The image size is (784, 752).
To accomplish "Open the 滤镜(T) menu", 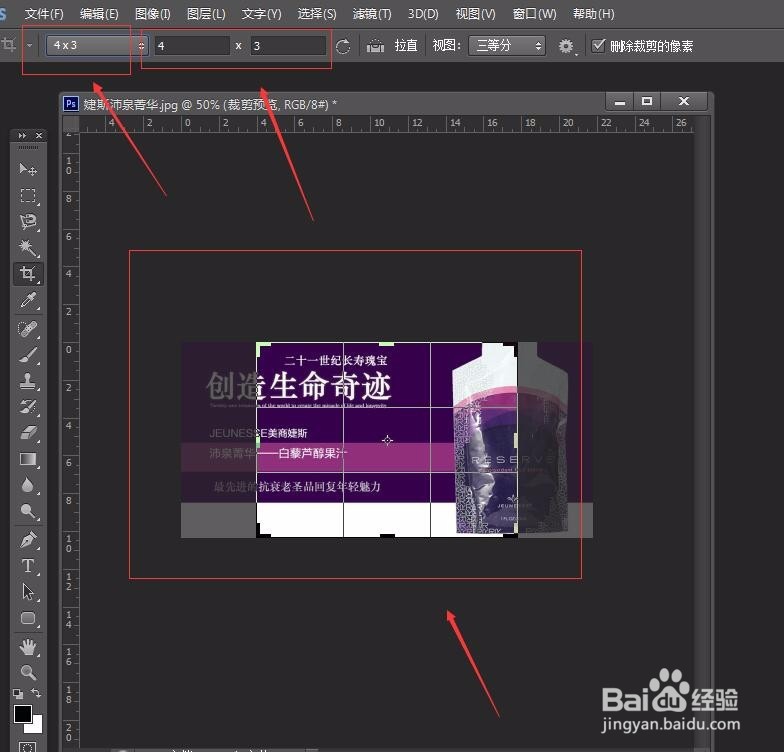I will 372,14.
